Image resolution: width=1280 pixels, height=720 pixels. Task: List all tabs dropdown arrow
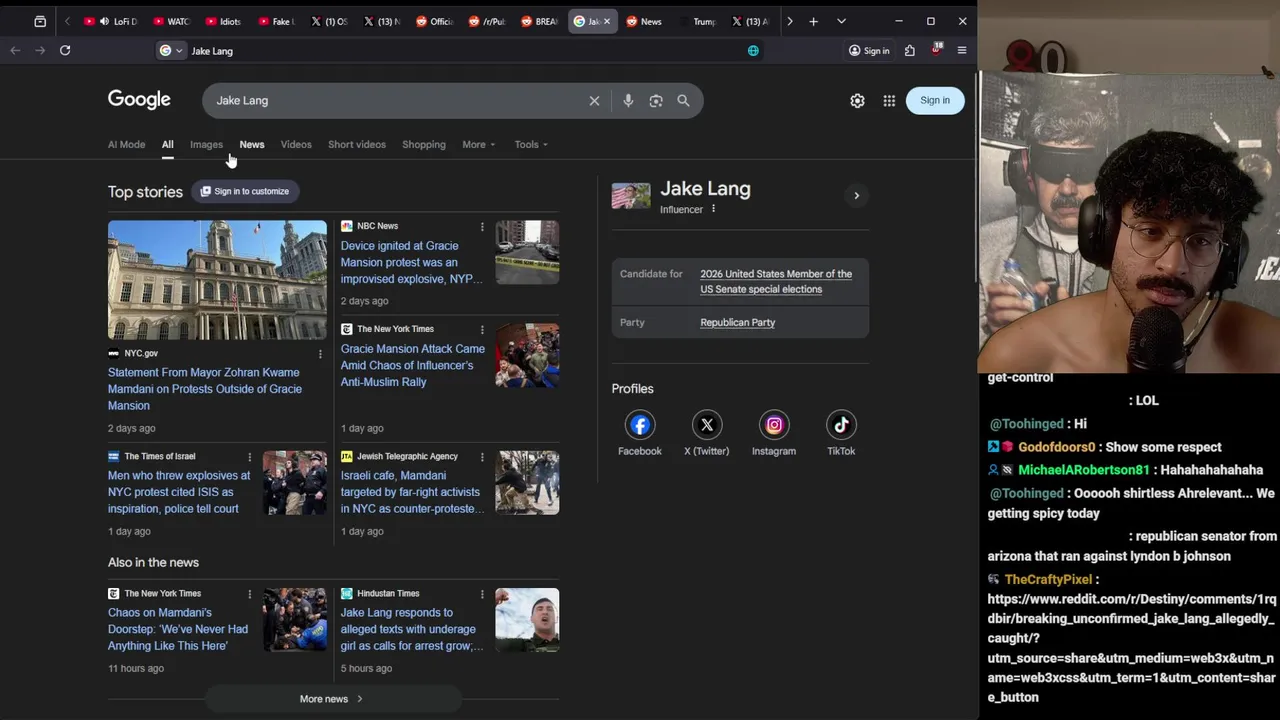point(841,21)
